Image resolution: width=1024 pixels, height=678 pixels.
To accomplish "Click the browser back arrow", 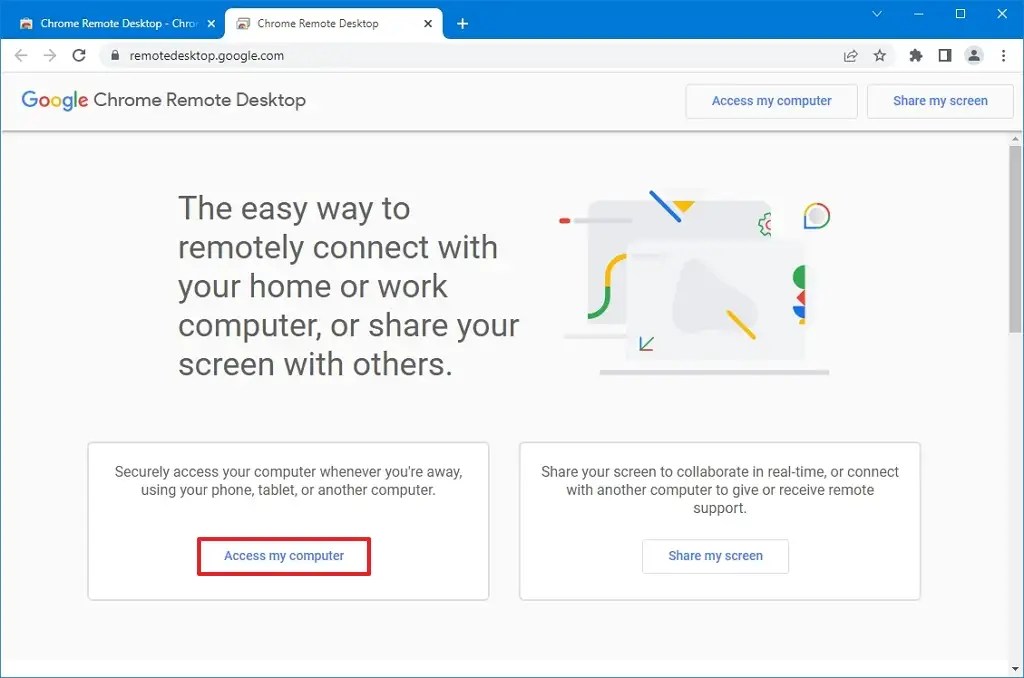I will coord(21,55).
